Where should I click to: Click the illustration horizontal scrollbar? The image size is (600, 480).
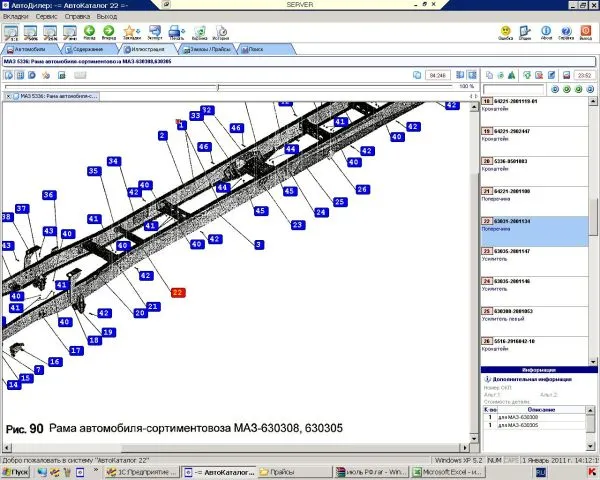pyautogui.click(x=236, y=447)
